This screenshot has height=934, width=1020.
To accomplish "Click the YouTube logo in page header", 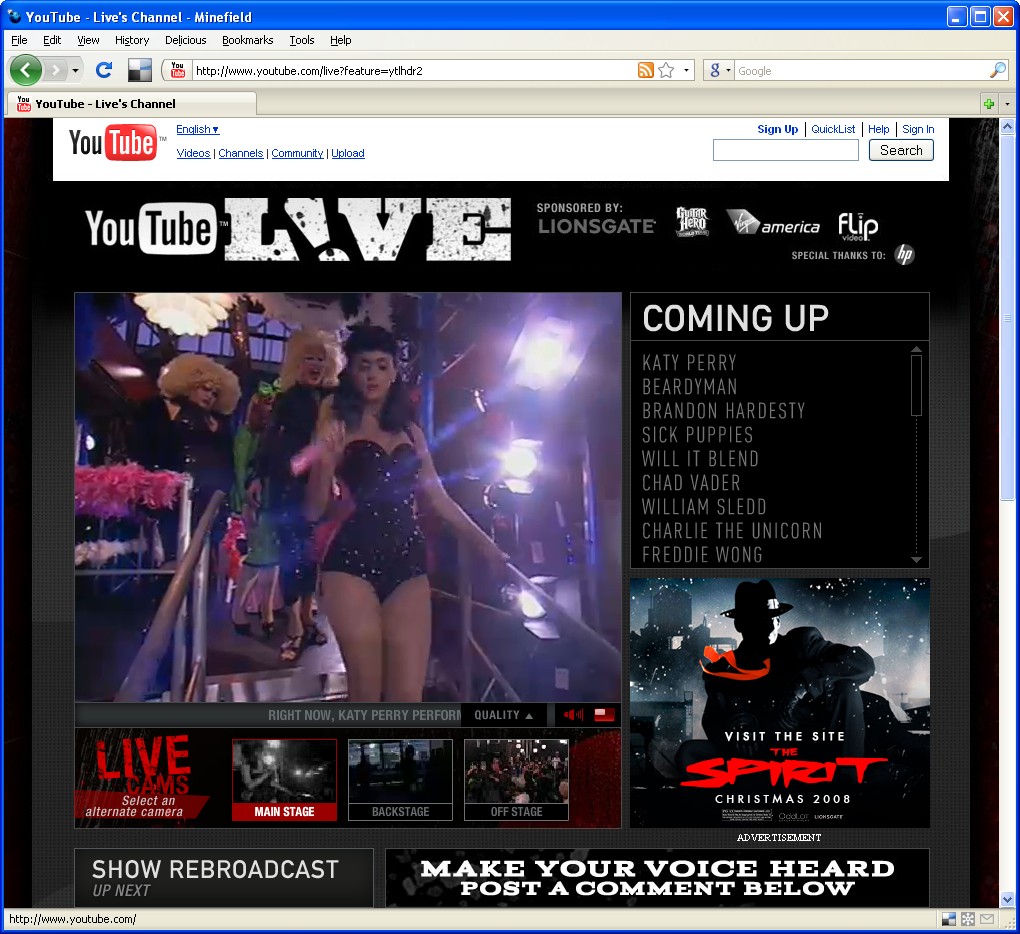I will 112,143.
